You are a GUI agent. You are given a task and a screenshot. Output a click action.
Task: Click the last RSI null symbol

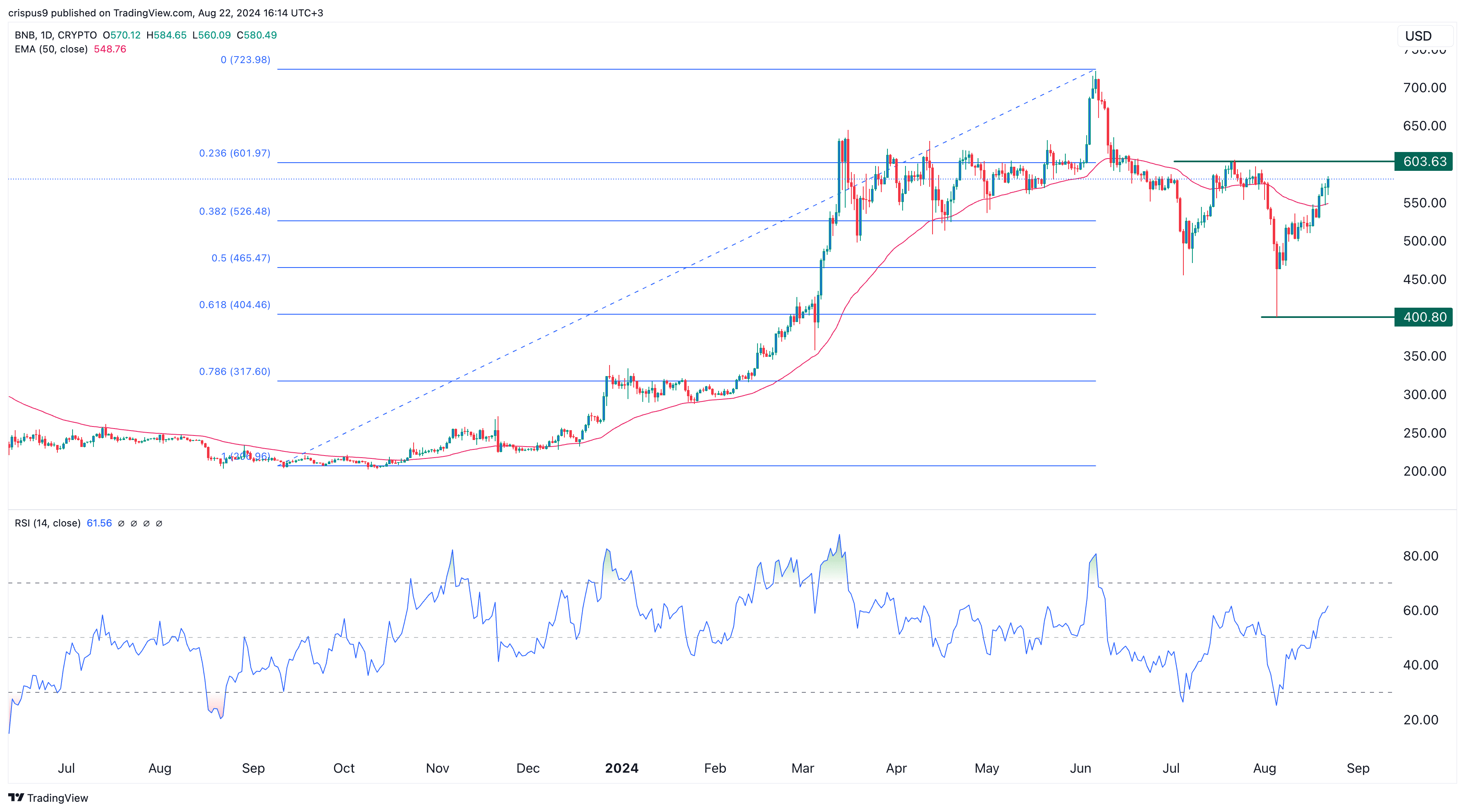tap(159, 523)
